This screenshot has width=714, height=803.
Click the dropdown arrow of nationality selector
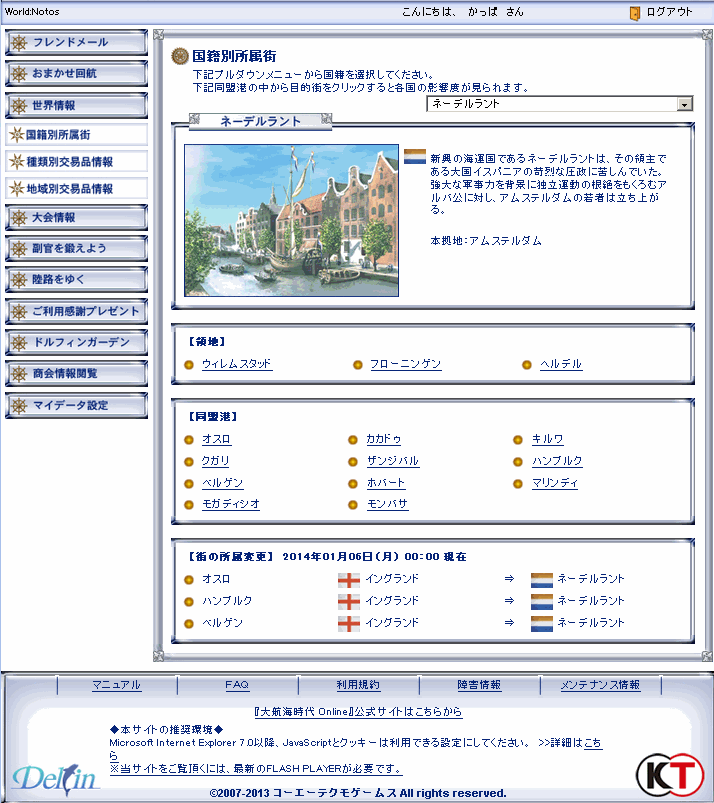[685, 104]
